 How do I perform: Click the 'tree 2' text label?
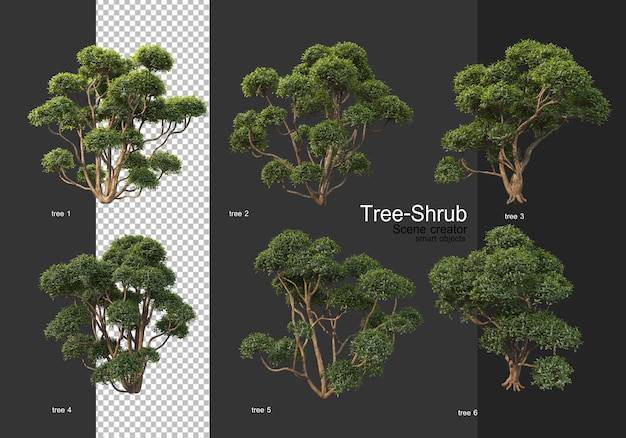[x=239, y=214]
